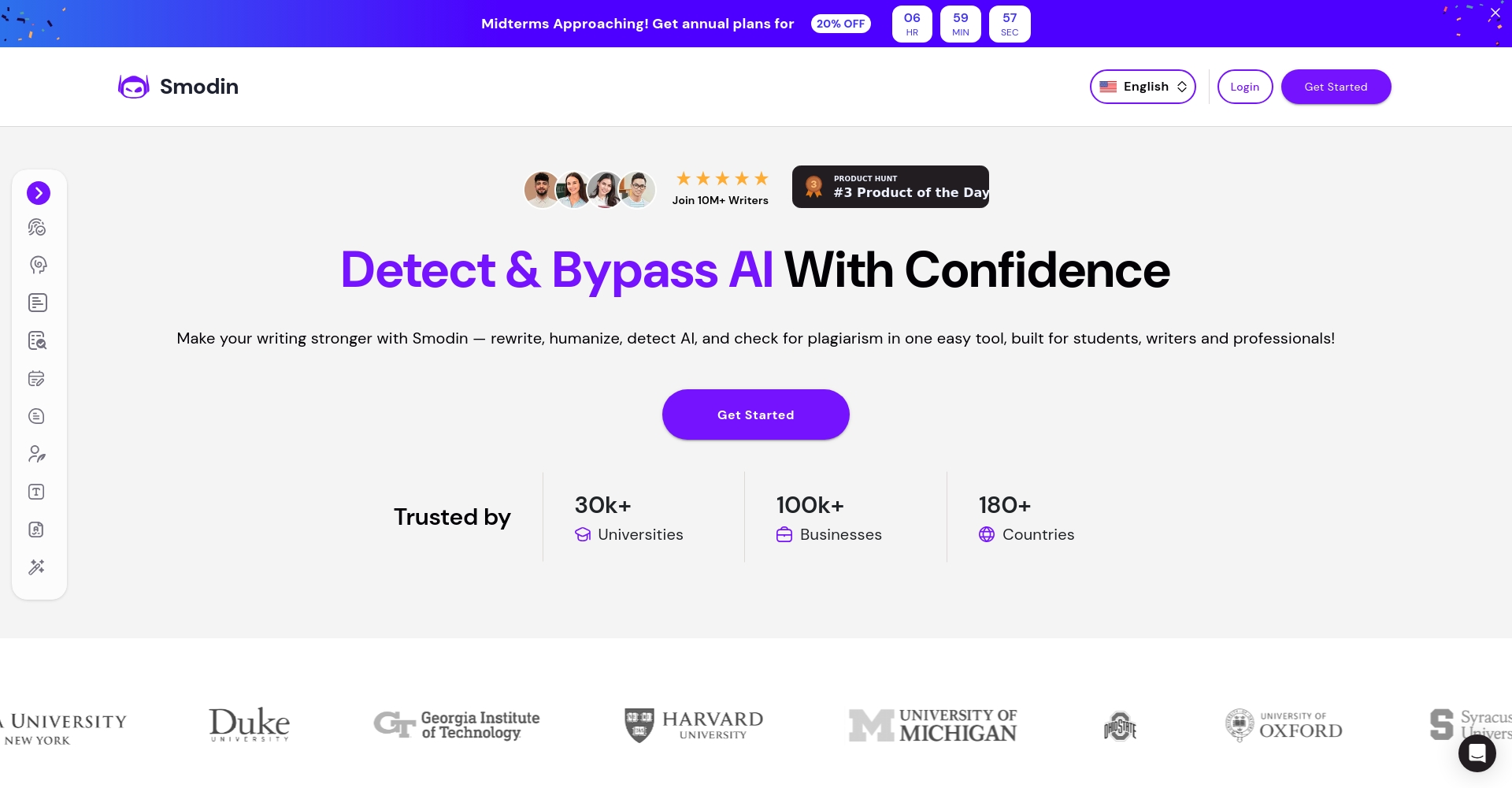Image resolution: width=1512 pixels, height=788 pixels.
Task: Open the document with letter A icon
Action: 37,530
